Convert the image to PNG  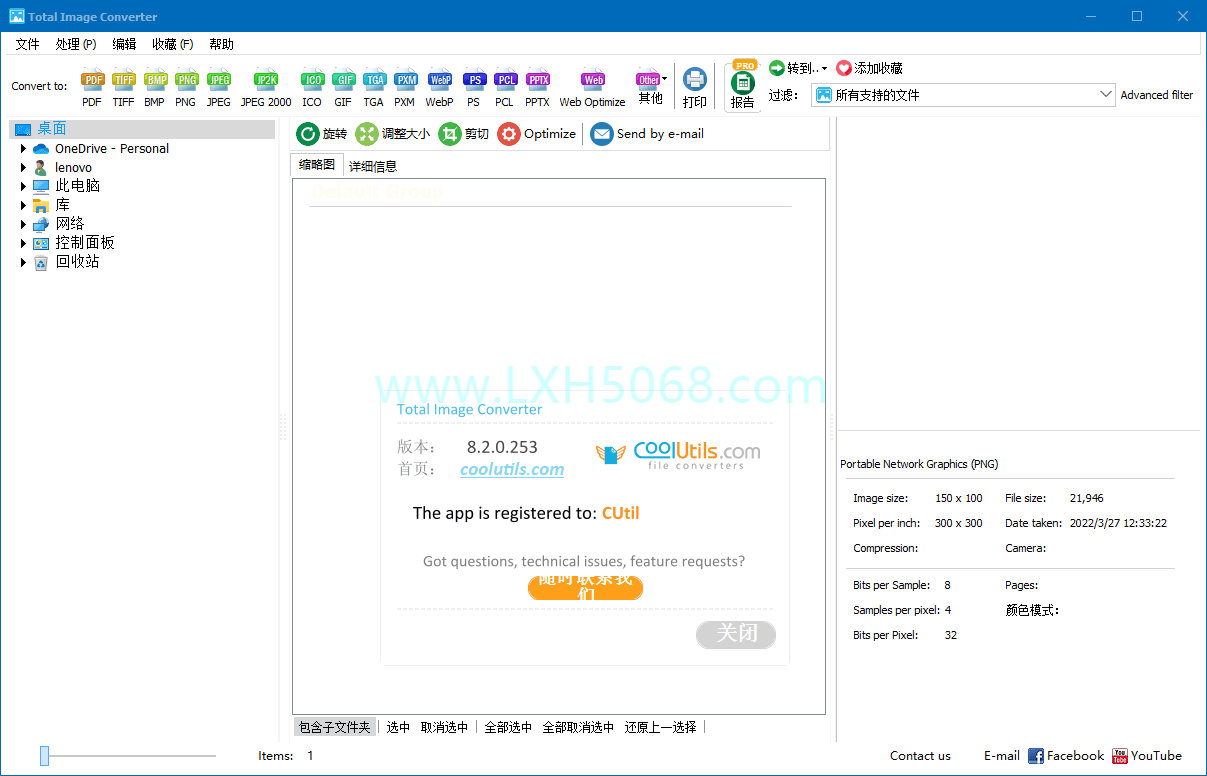186,88
